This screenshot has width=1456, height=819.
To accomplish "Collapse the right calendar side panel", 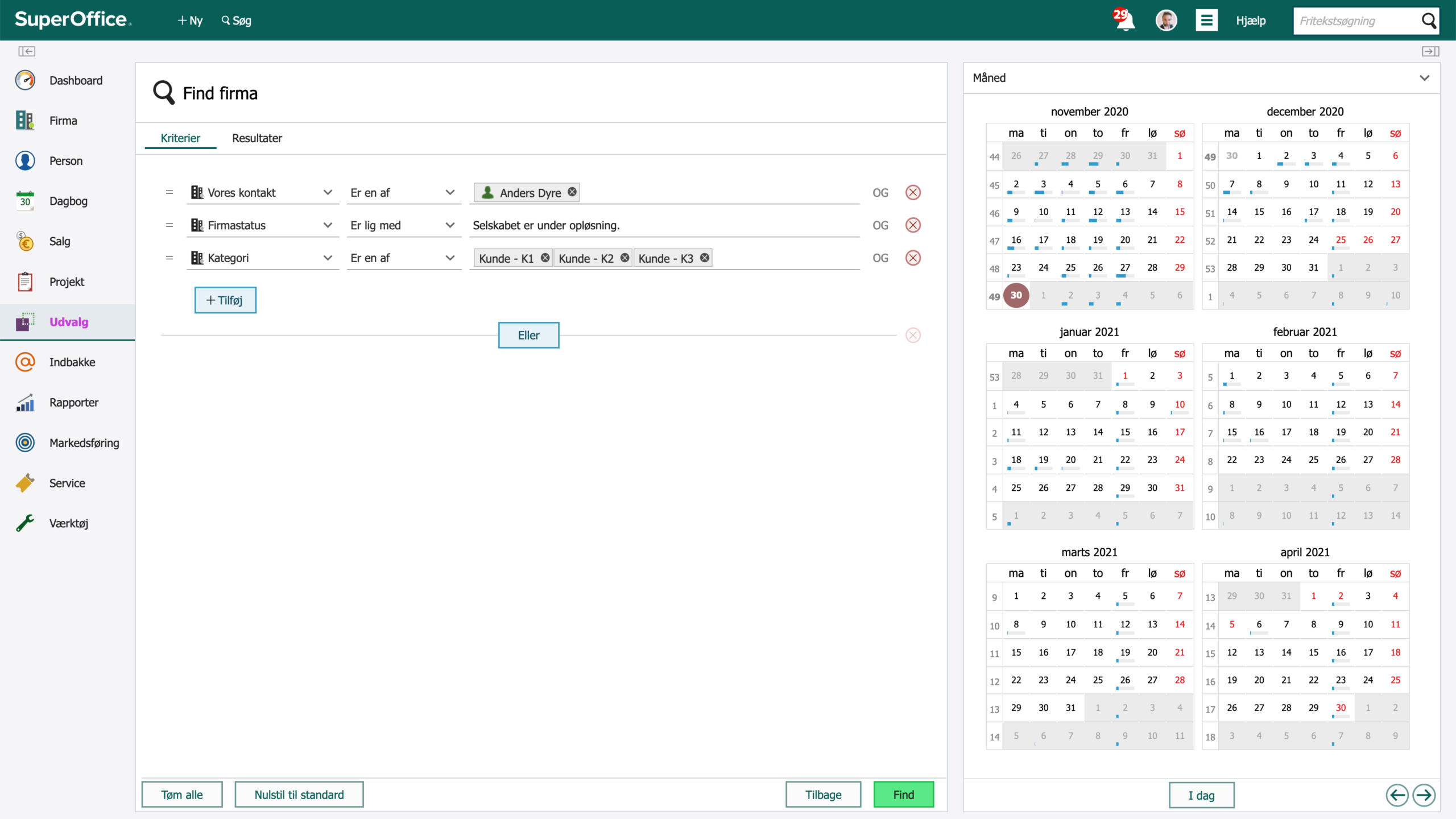I will click(x=1430, y=51).
